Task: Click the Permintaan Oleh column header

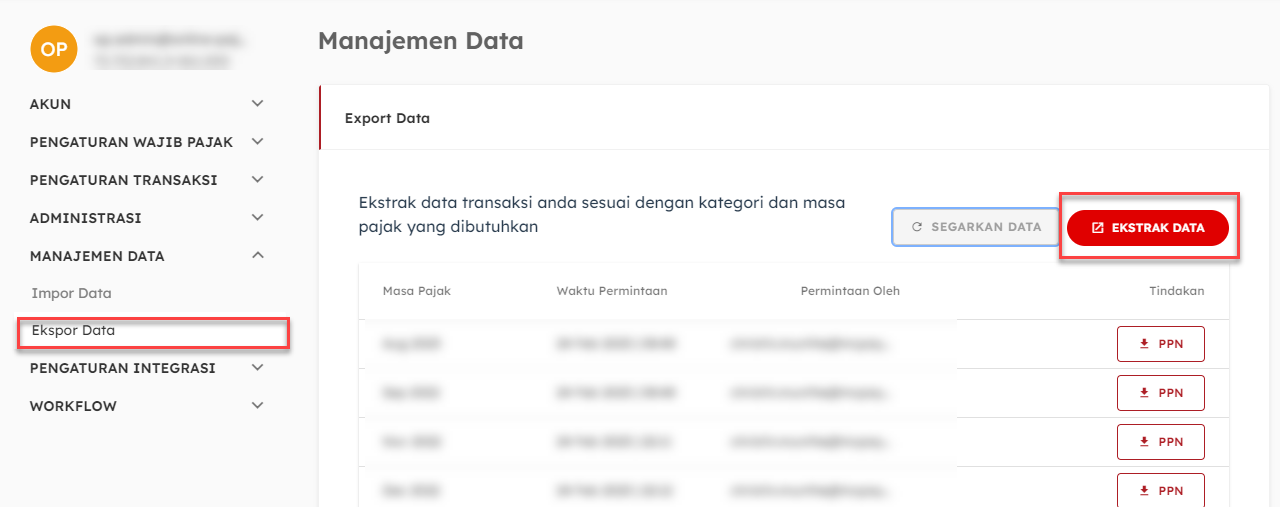Action: pyautogui.click(x=850, y=291)
